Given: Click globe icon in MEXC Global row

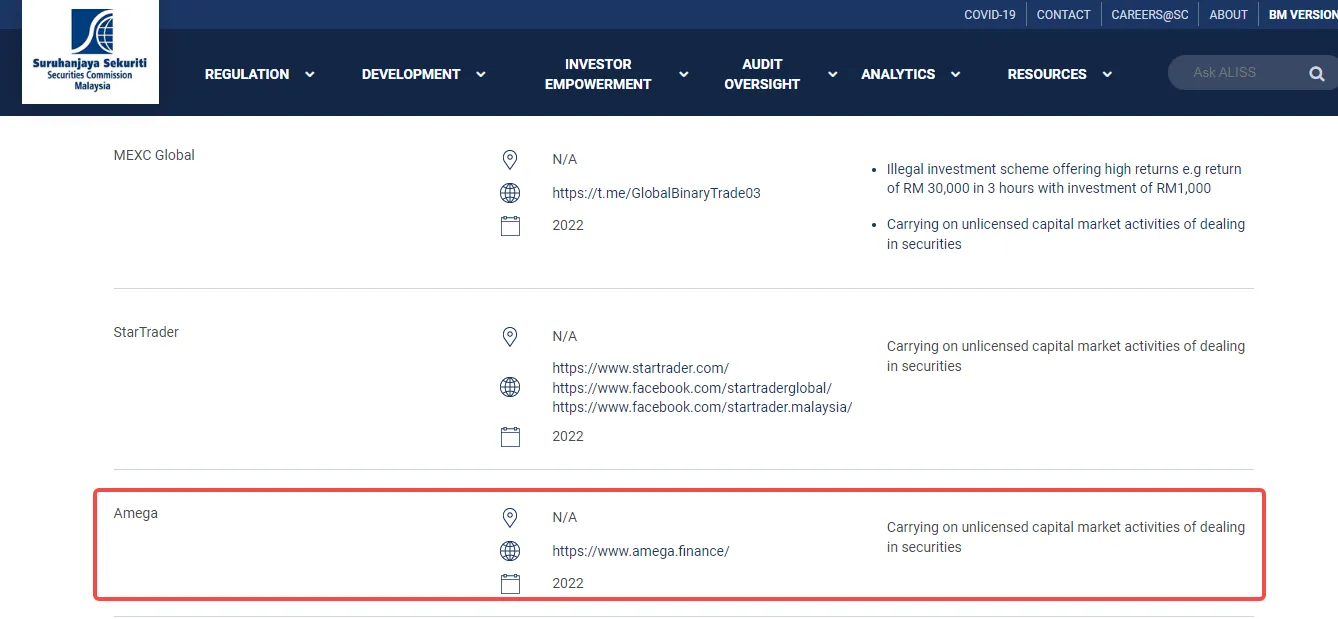Looking at the screenshot, I should click(510, 193).
